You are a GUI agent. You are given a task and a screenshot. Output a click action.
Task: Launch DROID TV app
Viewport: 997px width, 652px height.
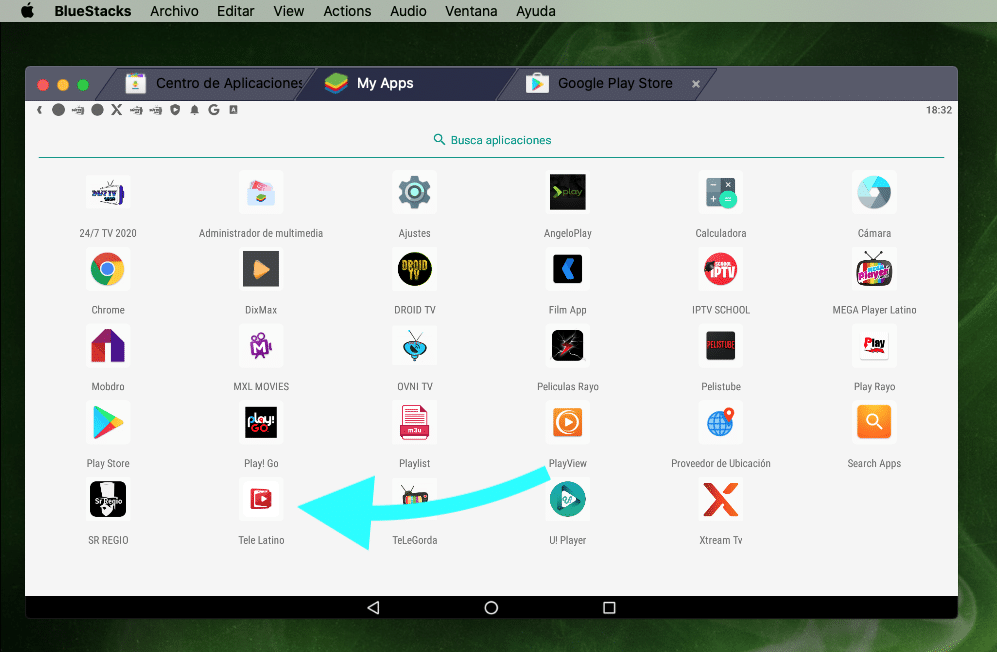pos(414,269)
